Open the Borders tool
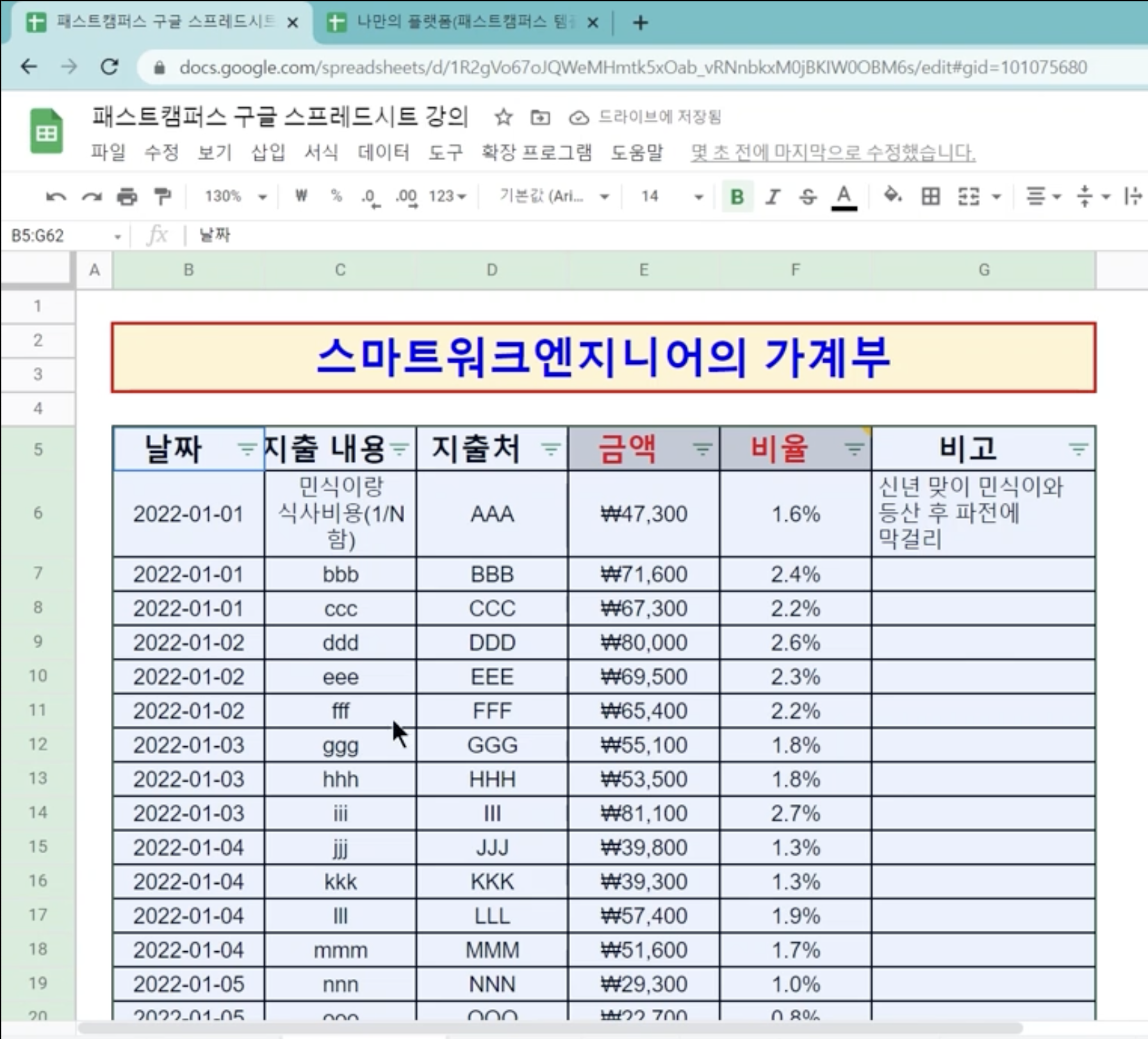 930,197
